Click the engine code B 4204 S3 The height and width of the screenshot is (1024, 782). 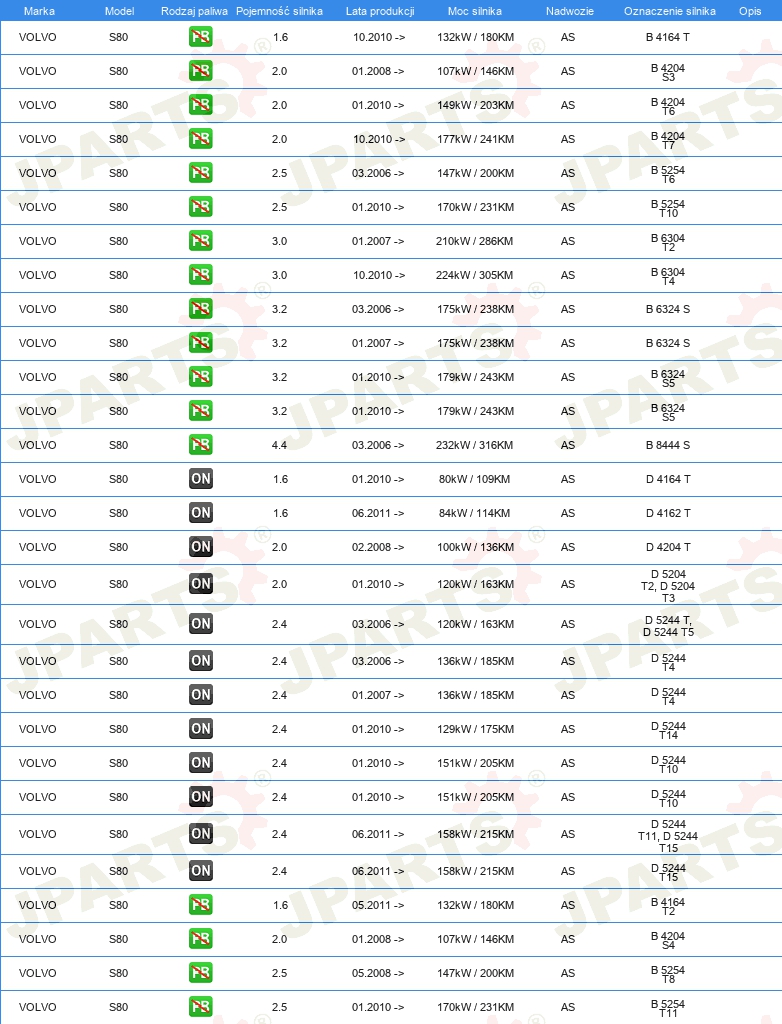click(x=668, y=72)
